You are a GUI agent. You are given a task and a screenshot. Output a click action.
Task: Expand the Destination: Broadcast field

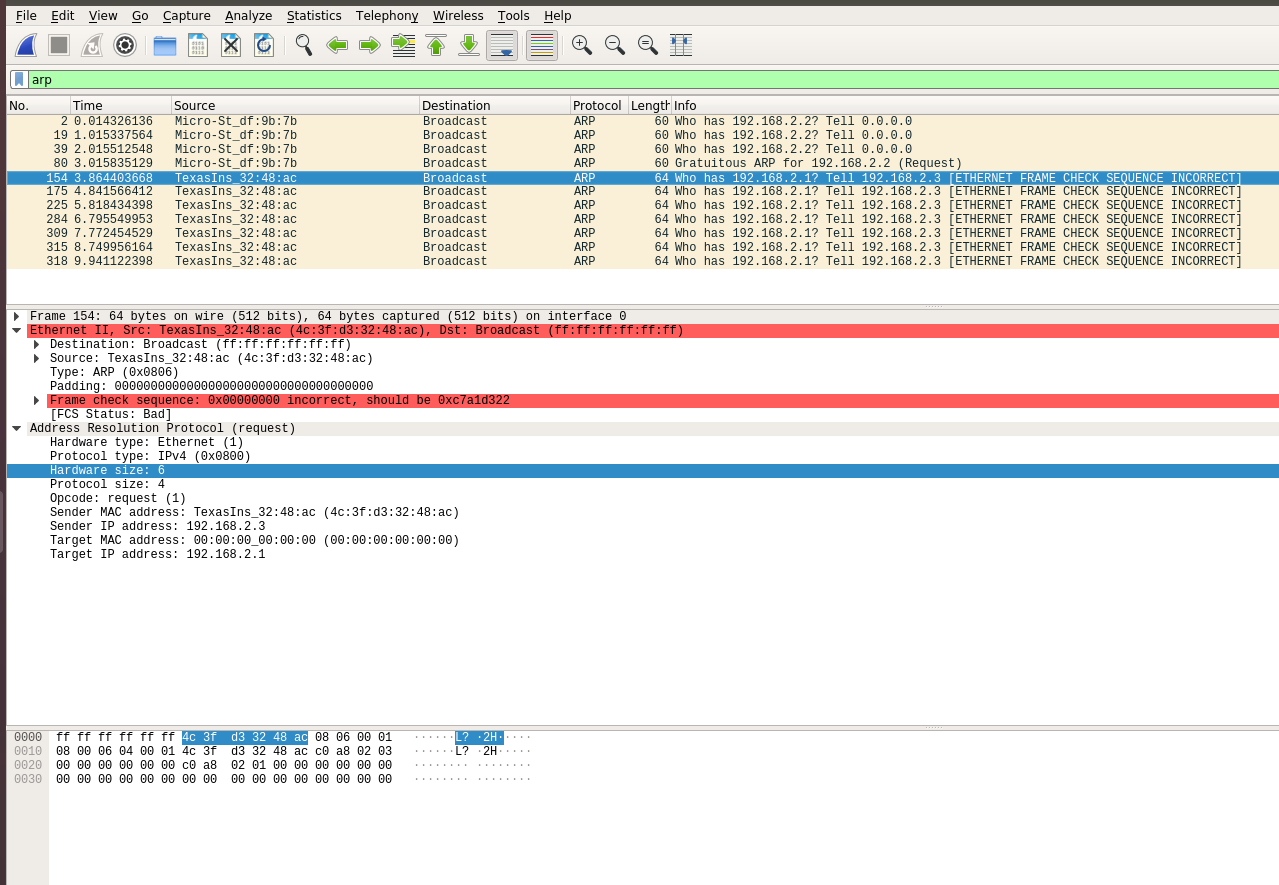tap(37, 344)
